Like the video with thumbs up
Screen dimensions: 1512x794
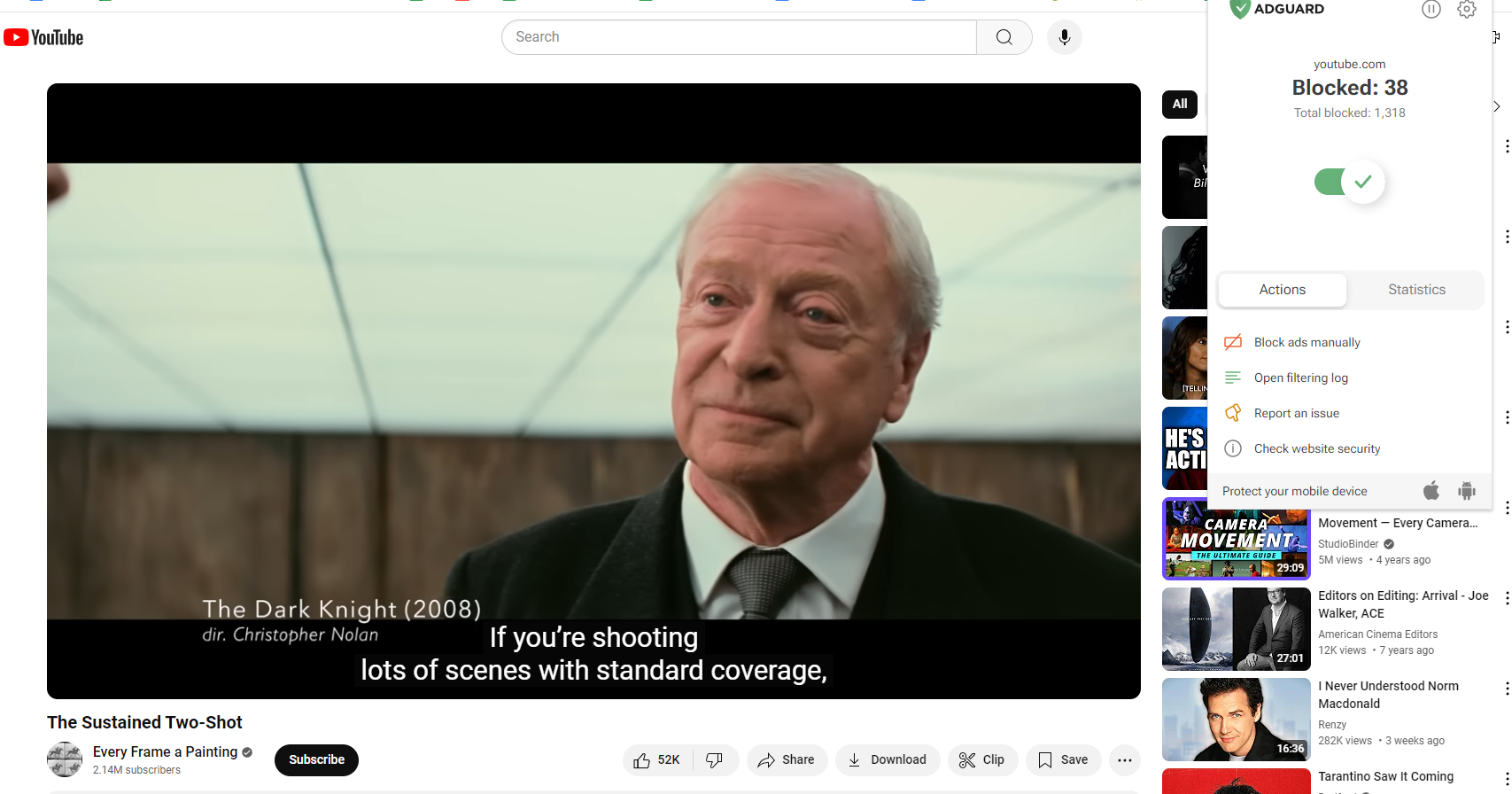click(x=657, y=760)
